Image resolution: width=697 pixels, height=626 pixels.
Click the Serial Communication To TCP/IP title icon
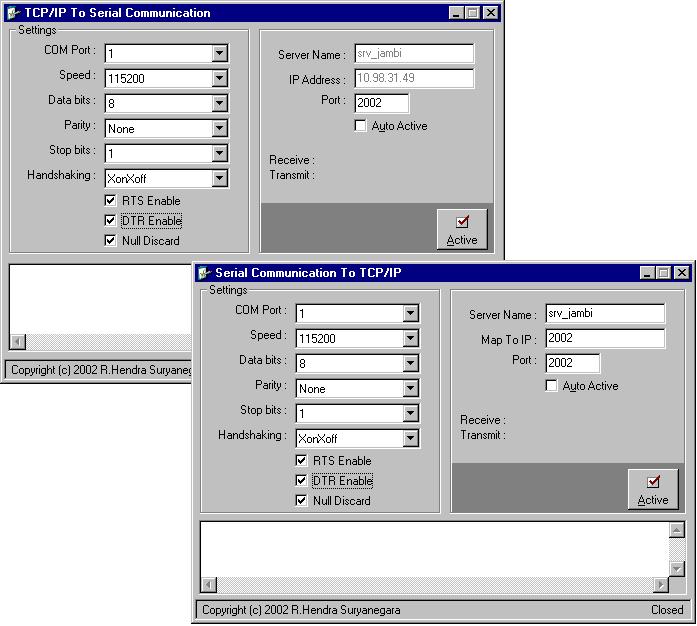[203, 273]
